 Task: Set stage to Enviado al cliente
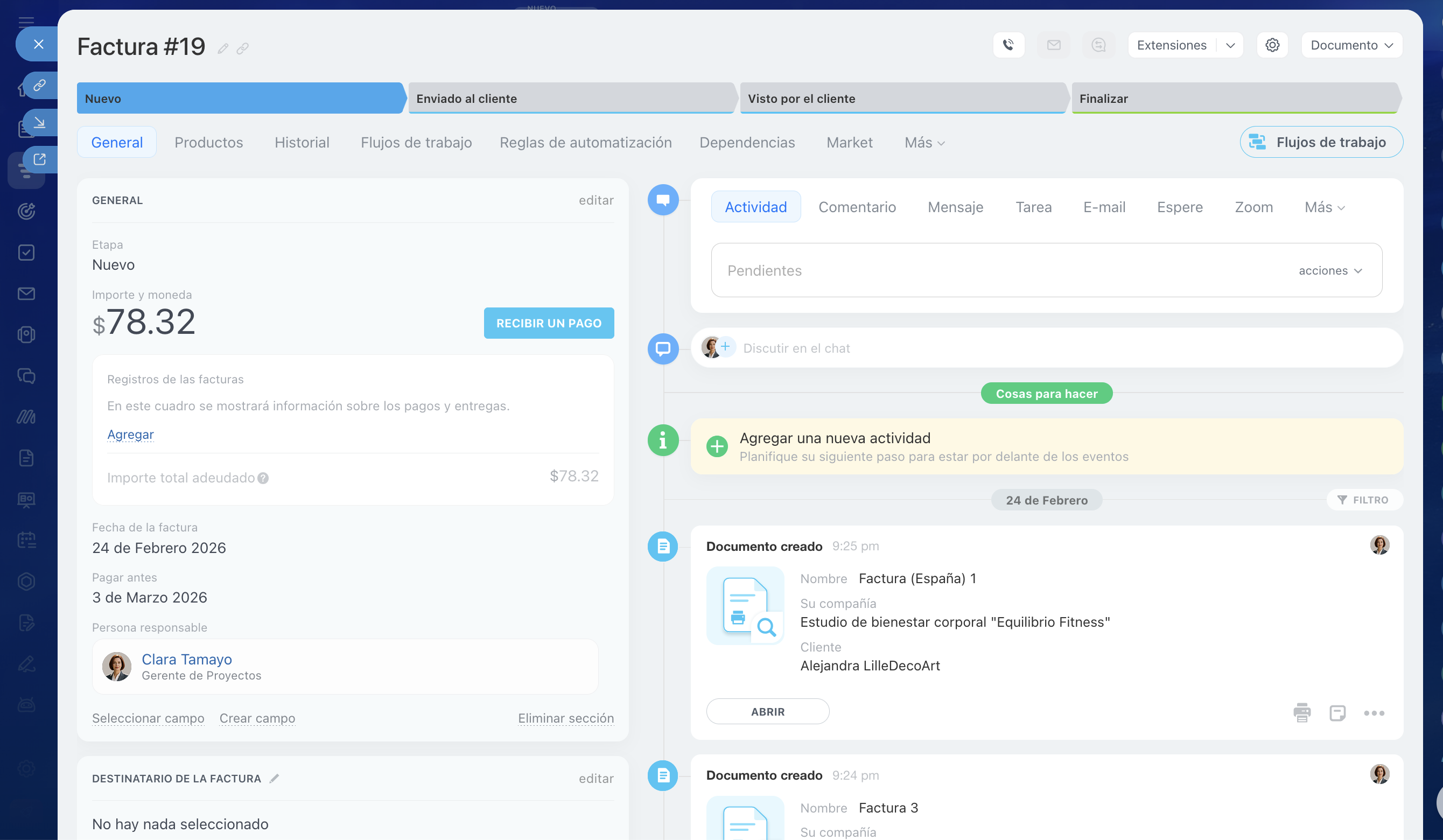click(x=570, y=98)
